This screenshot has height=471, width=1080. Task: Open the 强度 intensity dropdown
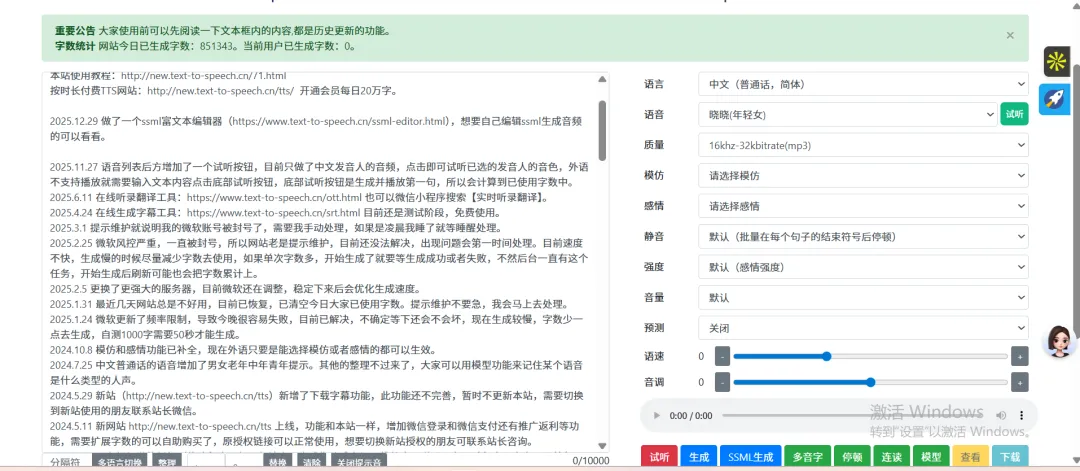pyautogui.click(x=863, y=267)
